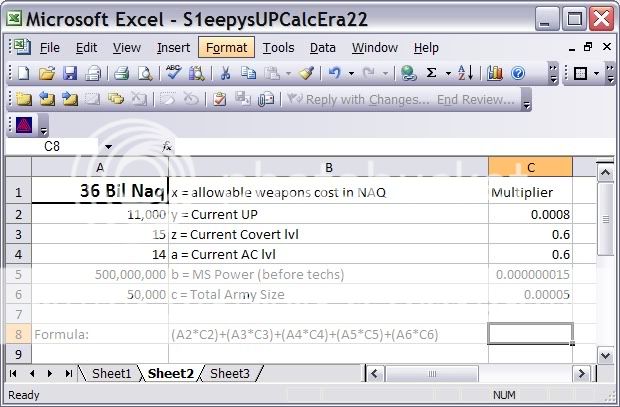Viewport: 620px width, 407px height.
Task: Expand the Undo history dropdown arrow
Action: (x=350, y=73)
